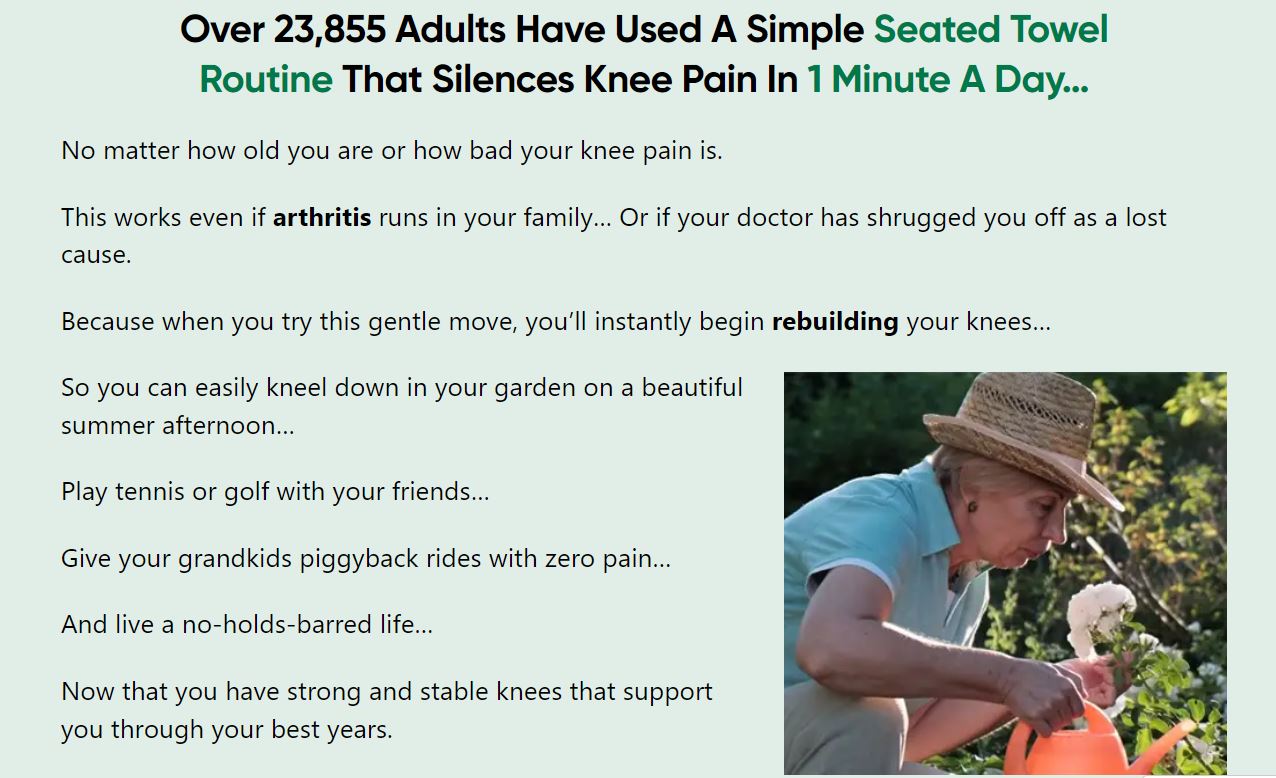Screen dimensions: 1276x778
Task: Click the green 'Seated Towel' headline text
Action: (x=990, y=30)
